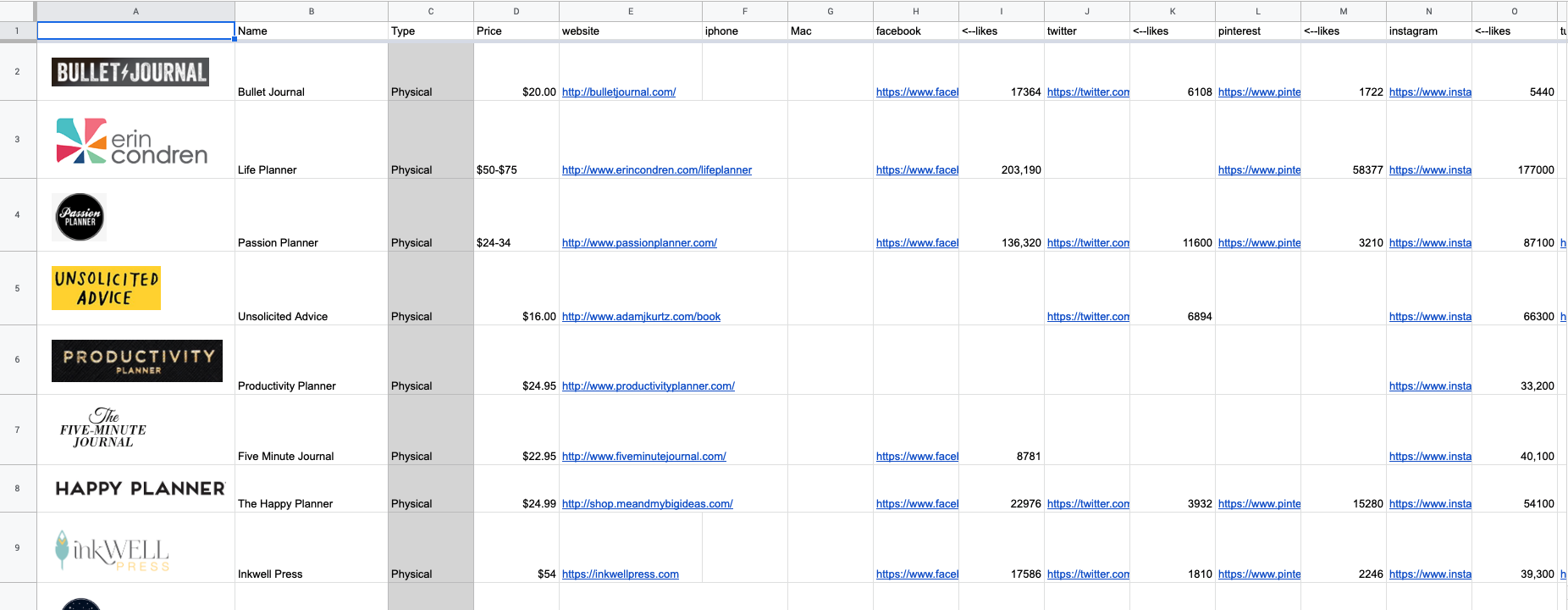1568x610 pixels.
Task: Follow the passionplanner.com website link
Action: tap(639, 243)
